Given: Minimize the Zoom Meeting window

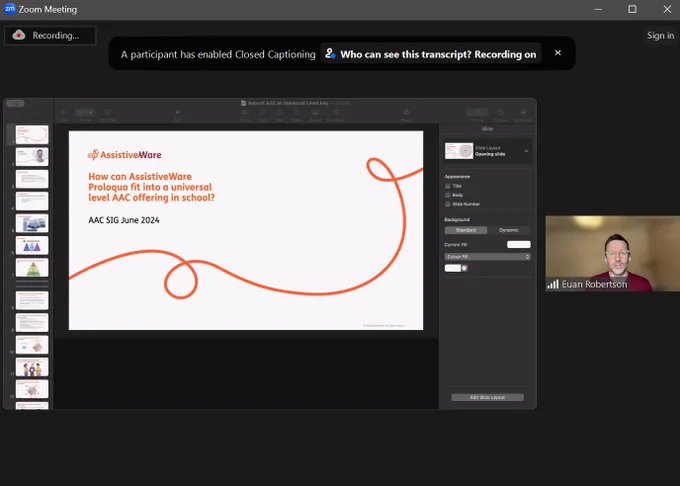Looking at the screenshot, I should (x=598, y=9).
